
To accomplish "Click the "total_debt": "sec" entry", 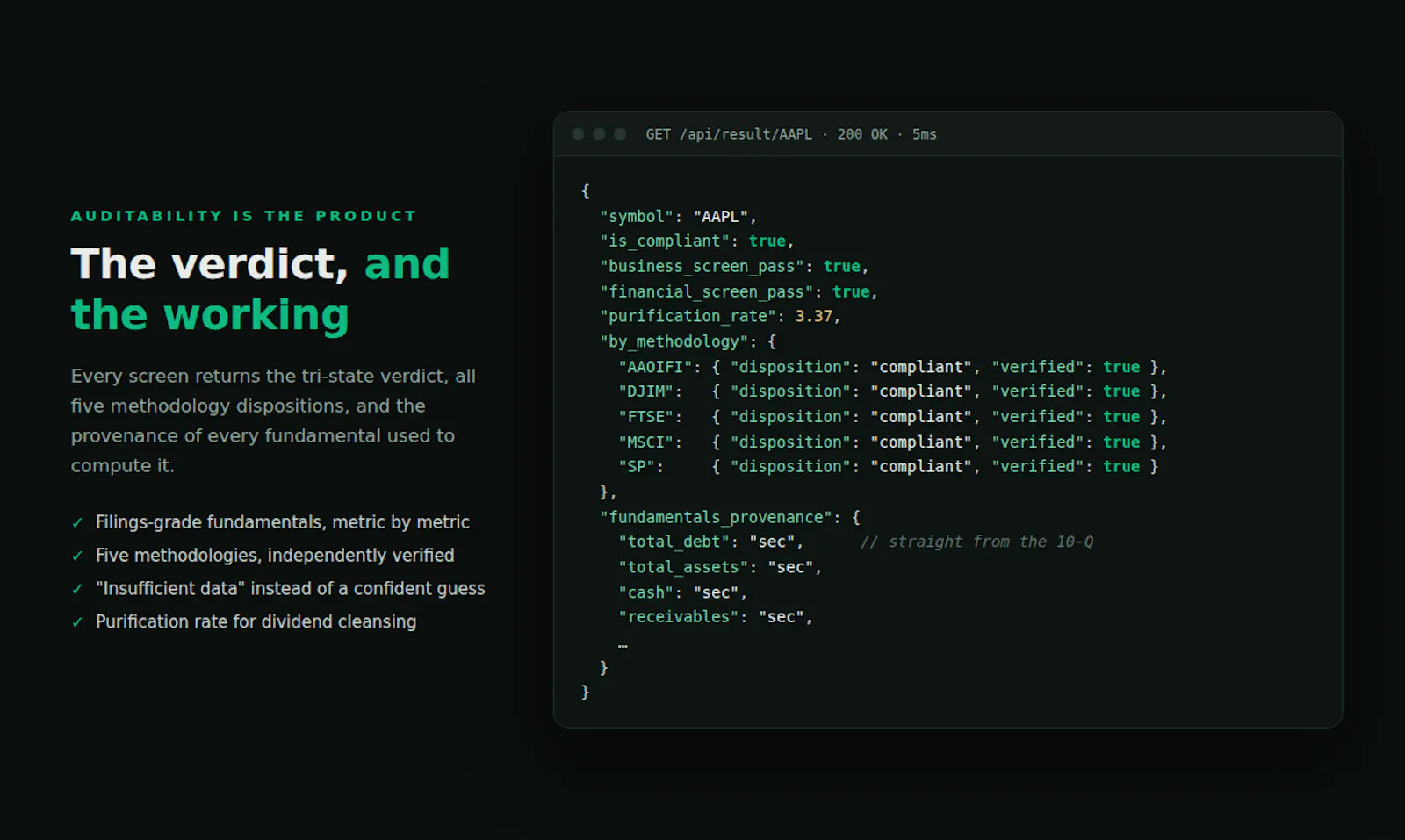I will coord(710,542).
